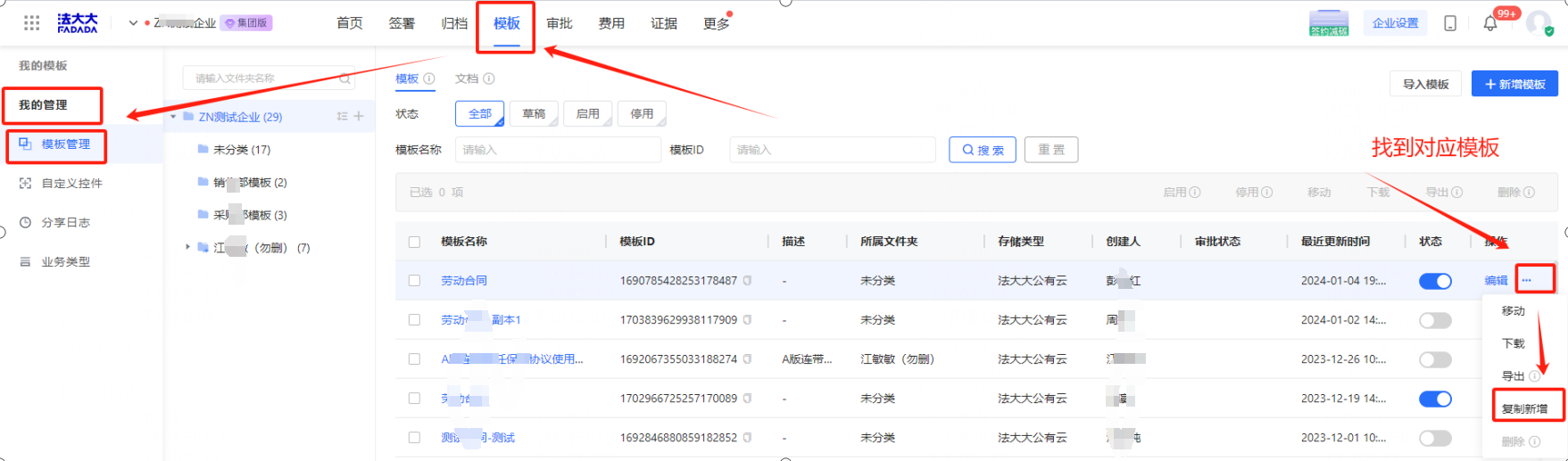Screen dimensions: 1568x461
Task: Open notifications bell with 99+ badge
Action: [x=1490, y=24]
